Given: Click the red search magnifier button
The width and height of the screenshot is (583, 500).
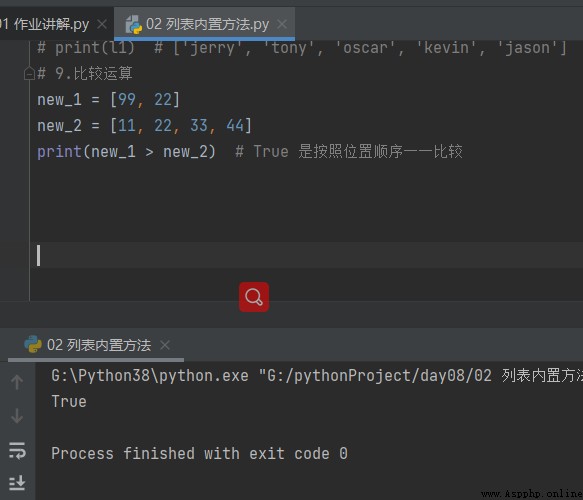Looking at the screenshot, I should point(254,297).
